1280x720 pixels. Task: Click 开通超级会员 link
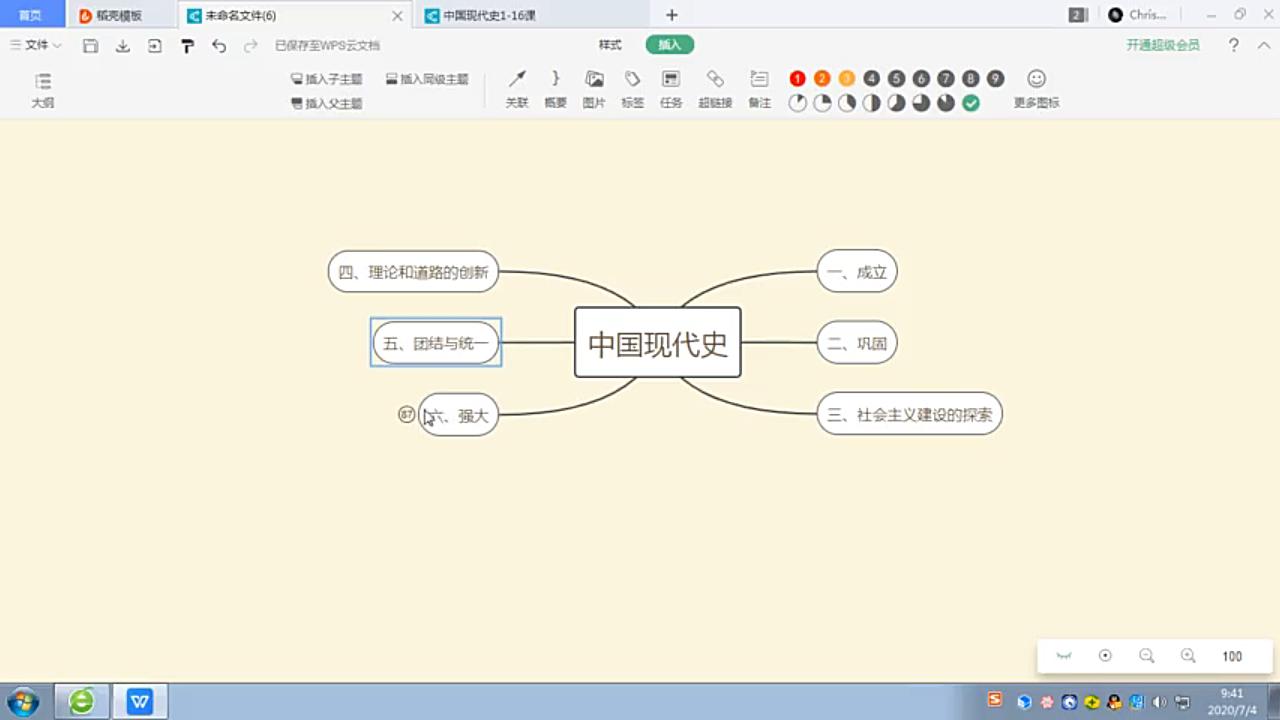click(1163, 45)
